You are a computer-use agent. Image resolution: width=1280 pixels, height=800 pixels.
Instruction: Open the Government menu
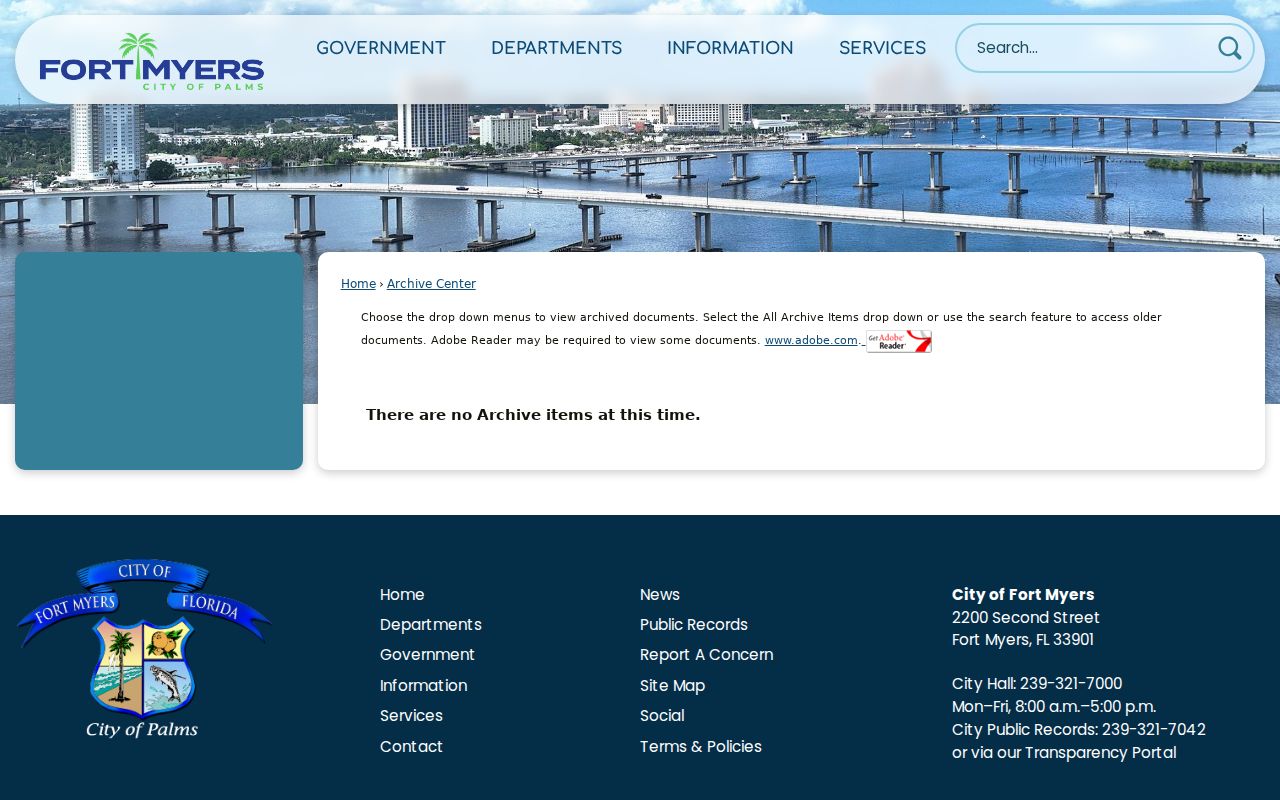pos(381,48)
